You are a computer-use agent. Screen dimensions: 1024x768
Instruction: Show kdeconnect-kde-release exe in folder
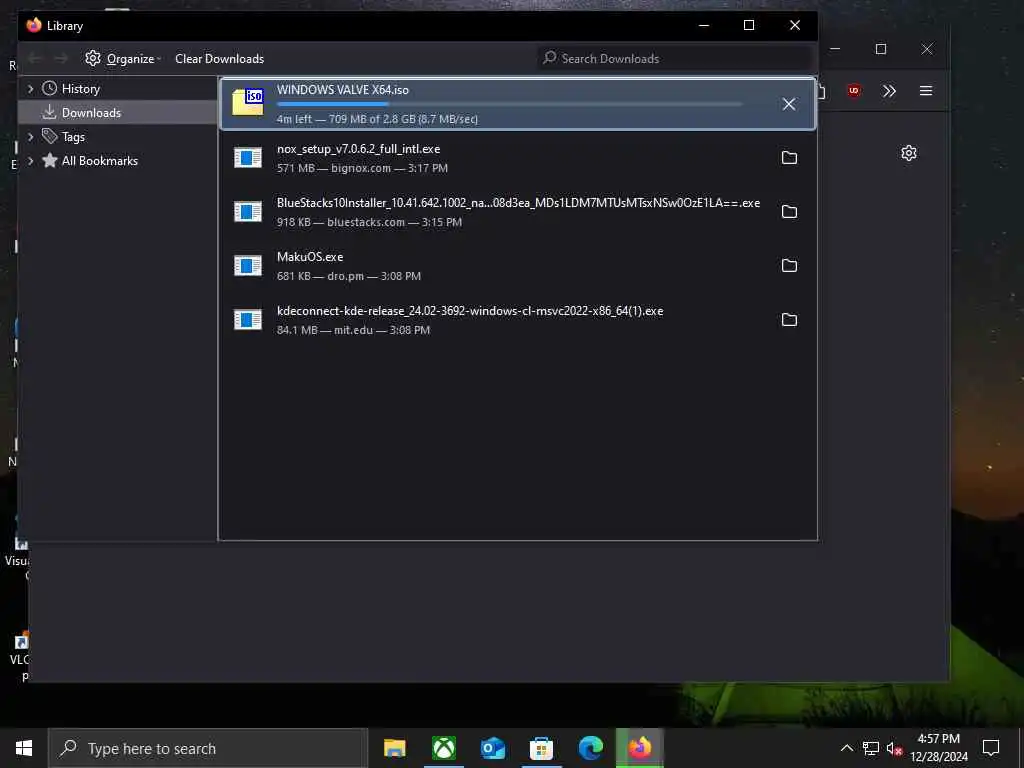pyautogui.click(x=789, y=320)
